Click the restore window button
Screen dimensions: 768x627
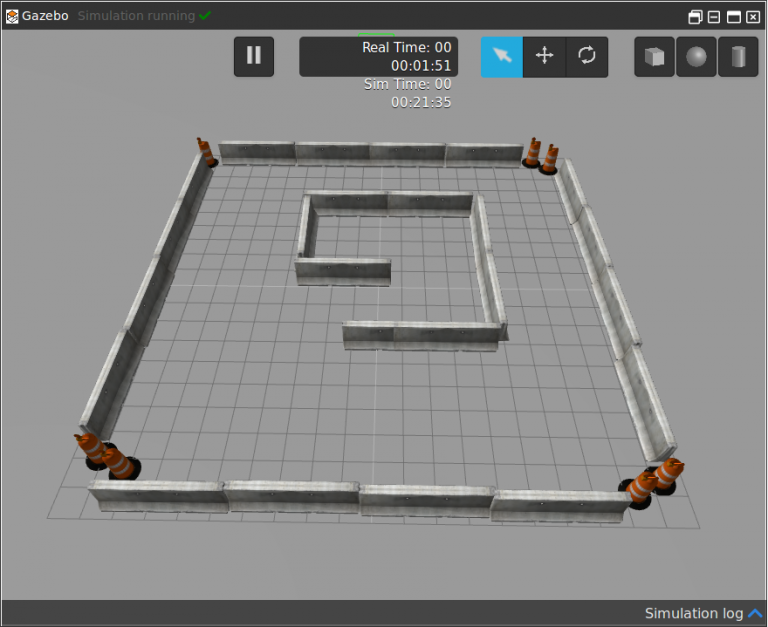click(695, 17)
